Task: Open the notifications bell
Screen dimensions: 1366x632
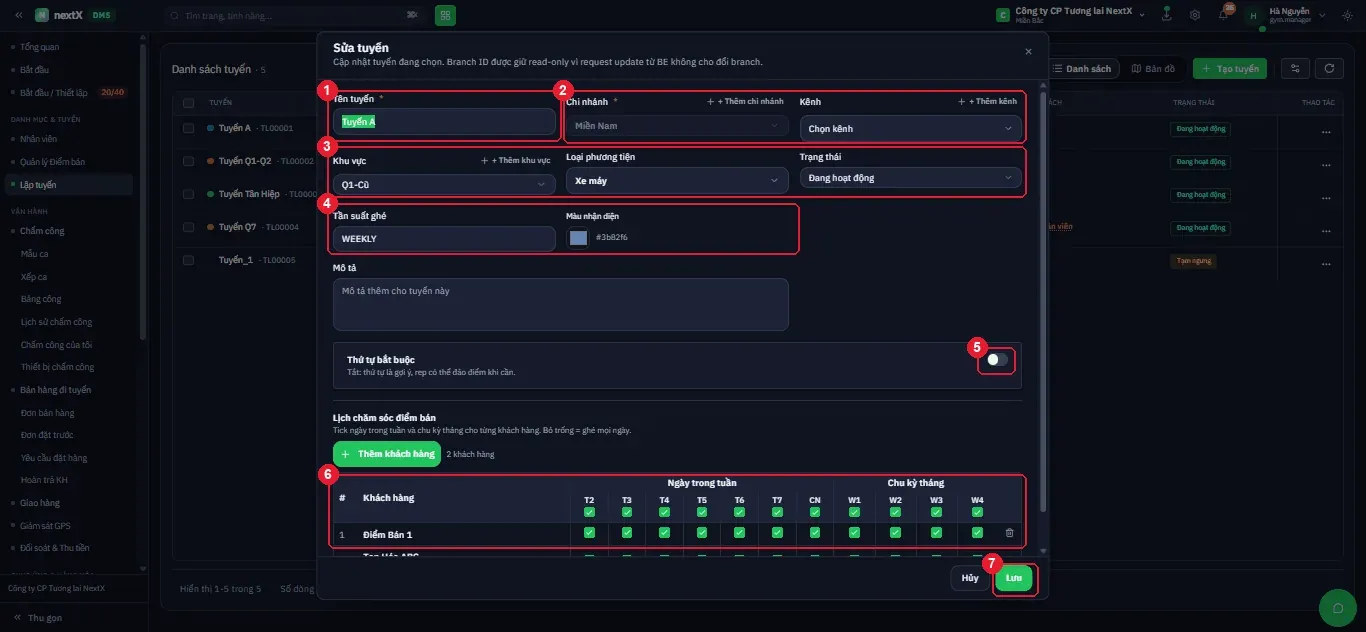Action: coord(1223,15)
